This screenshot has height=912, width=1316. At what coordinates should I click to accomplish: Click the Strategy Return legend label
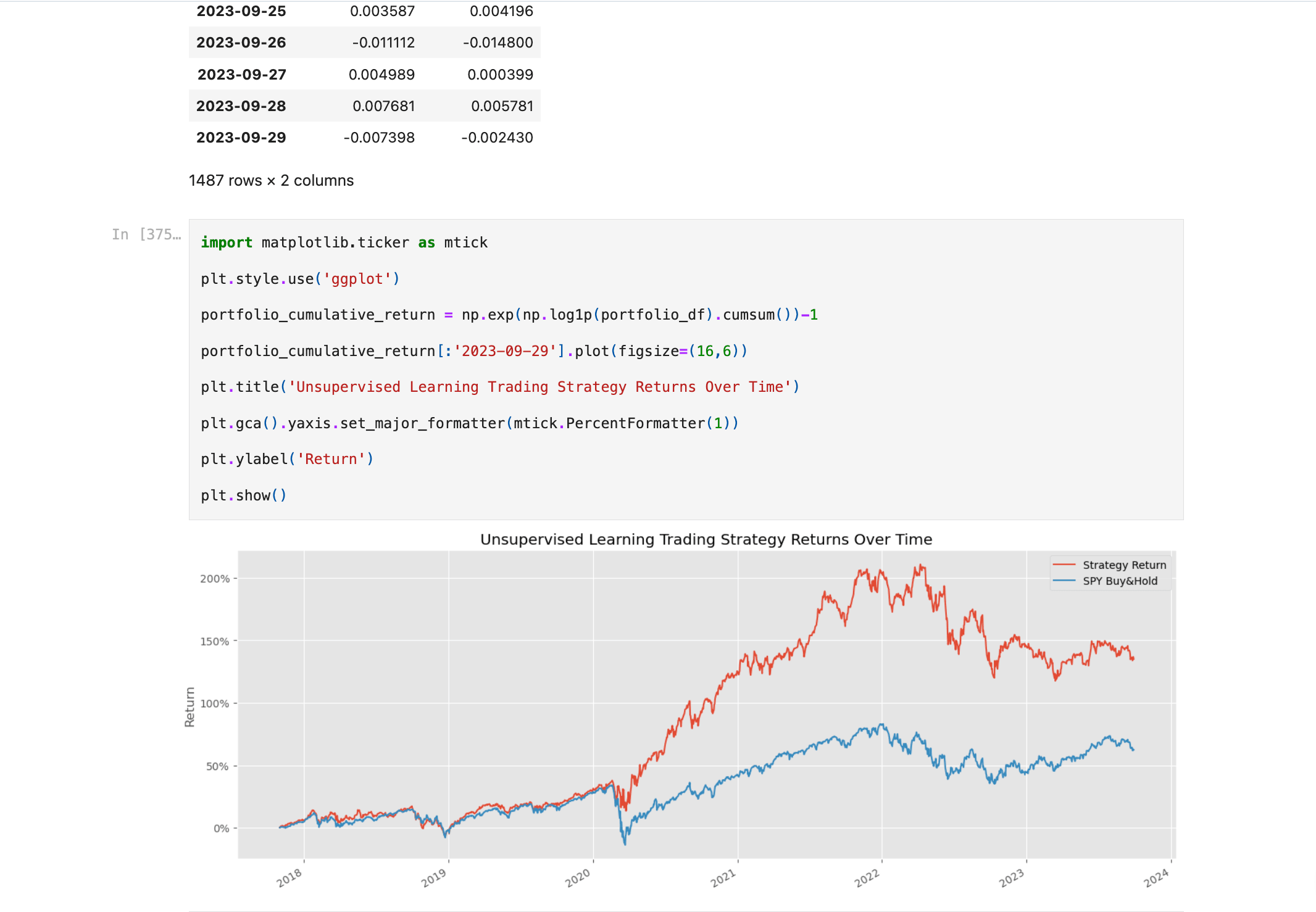[x=1124, y=565]
